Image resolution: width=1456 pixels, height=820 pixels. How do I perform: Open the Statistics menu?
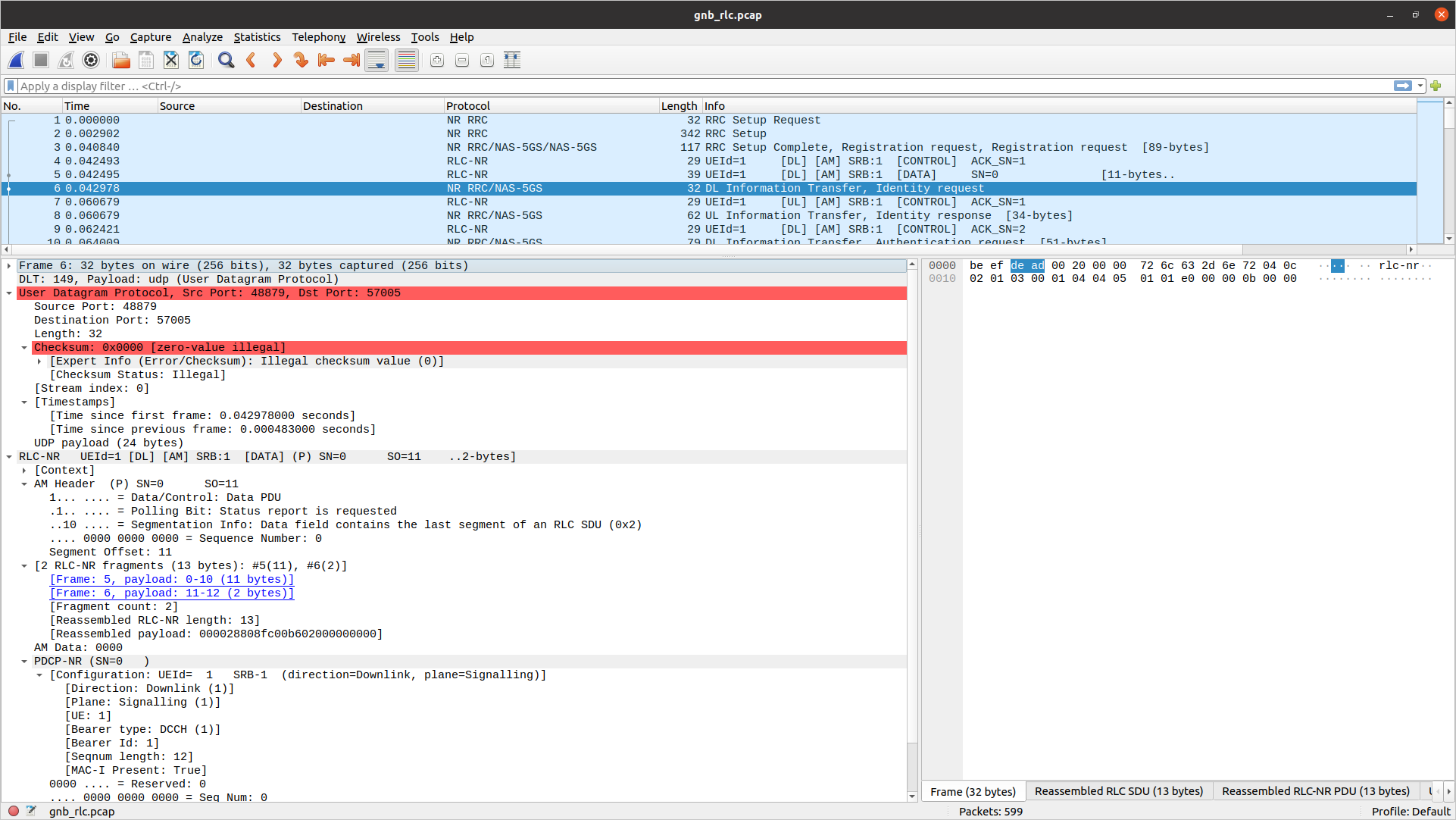click(257, 37)
